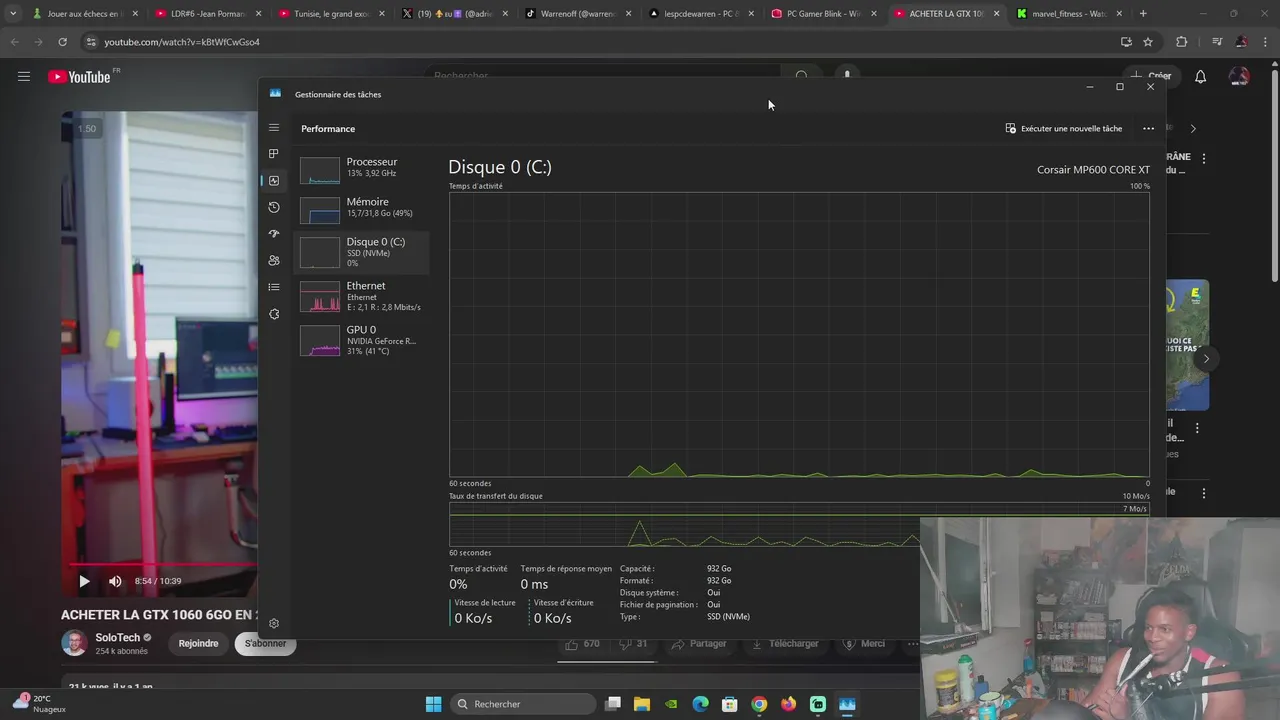Image resolution: width=1280 pixels, height=720 pixels.
Task: Click the disk activity time graph
Action: 799,334
